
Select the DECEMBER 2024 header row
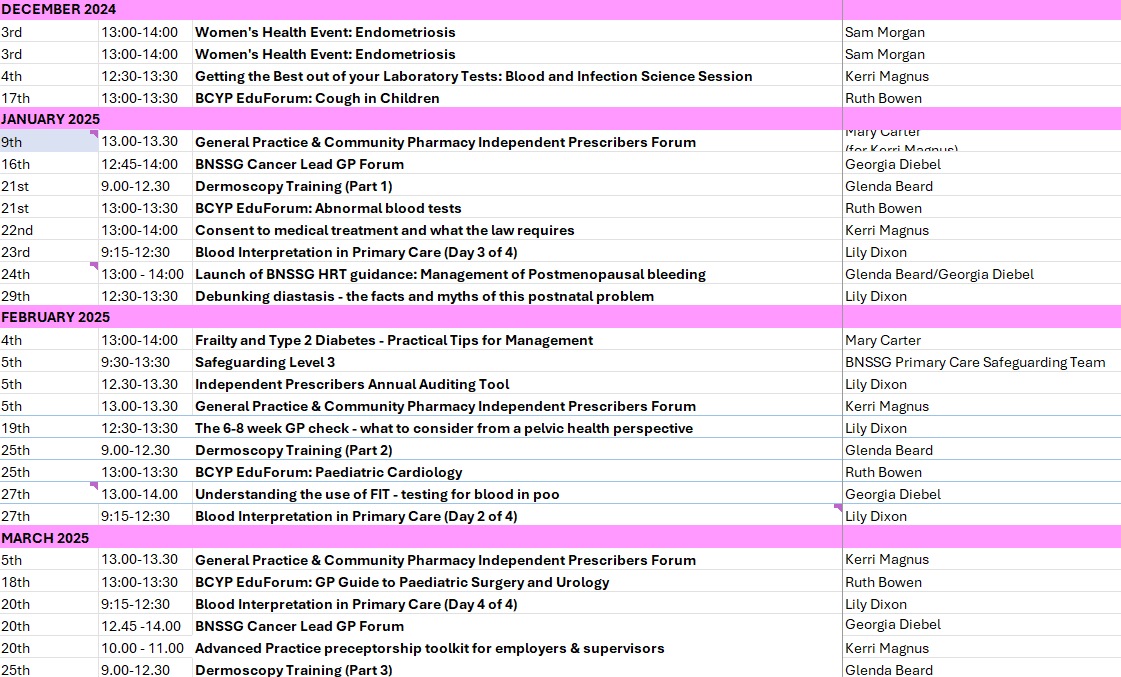tap(58, 9)
